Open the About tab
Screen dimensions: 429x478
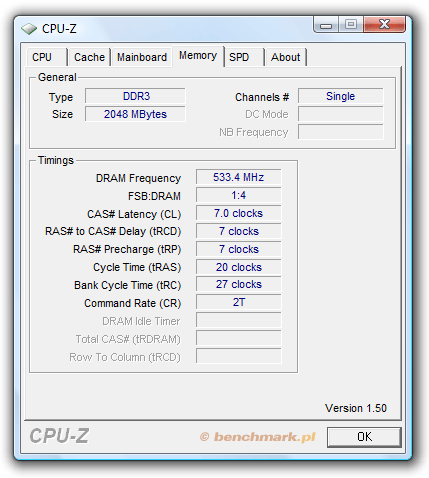[286, 57]
